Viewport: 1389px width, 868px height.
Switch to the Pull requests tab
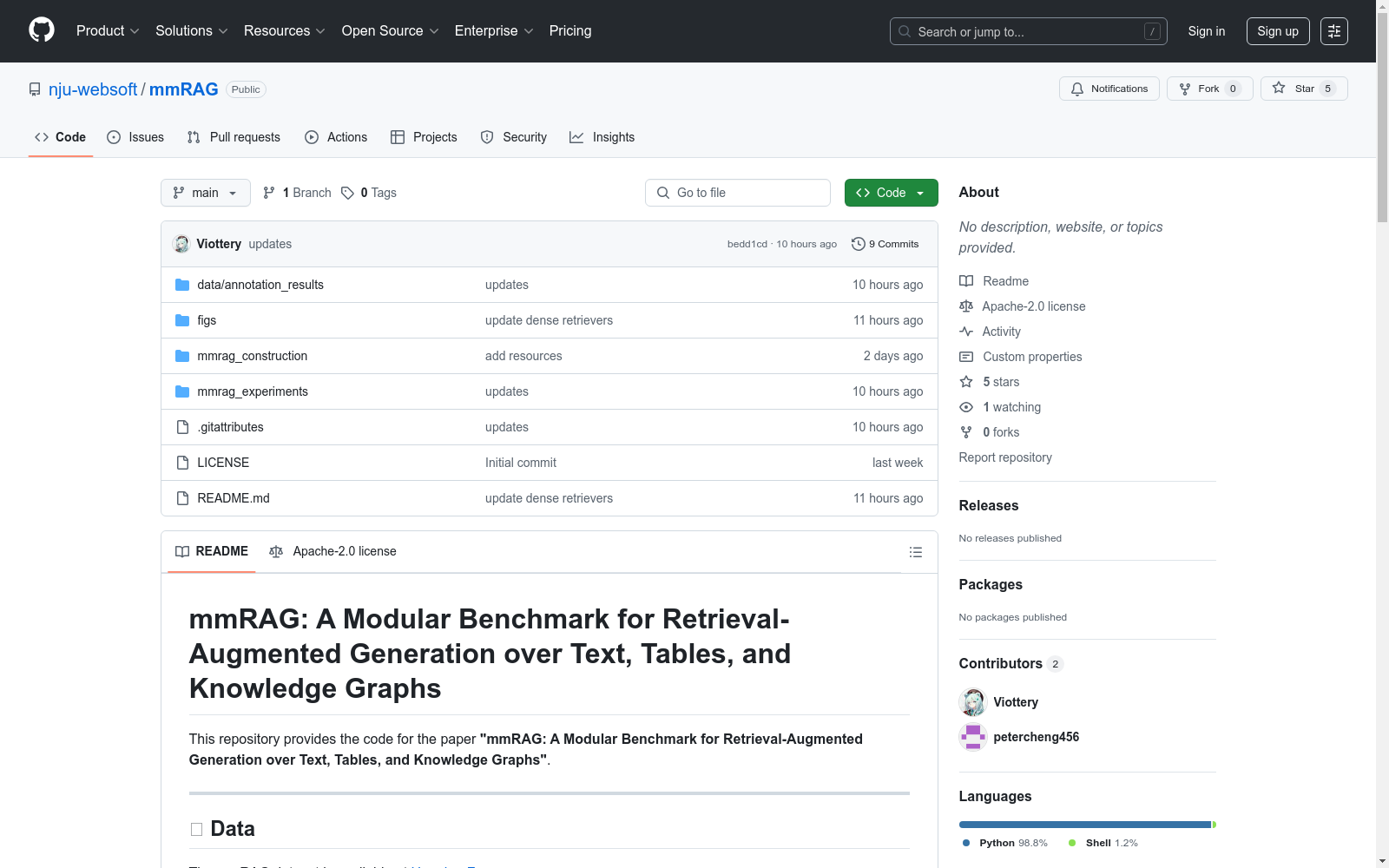234,137
